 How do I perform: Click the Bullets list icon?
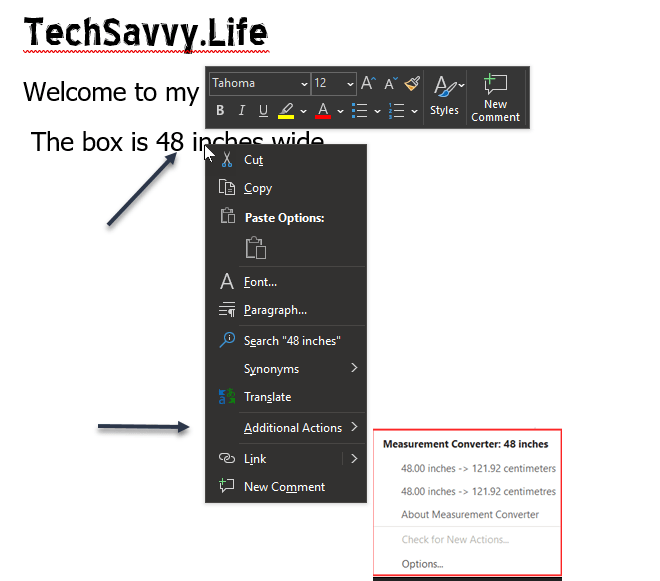[361, 111]
